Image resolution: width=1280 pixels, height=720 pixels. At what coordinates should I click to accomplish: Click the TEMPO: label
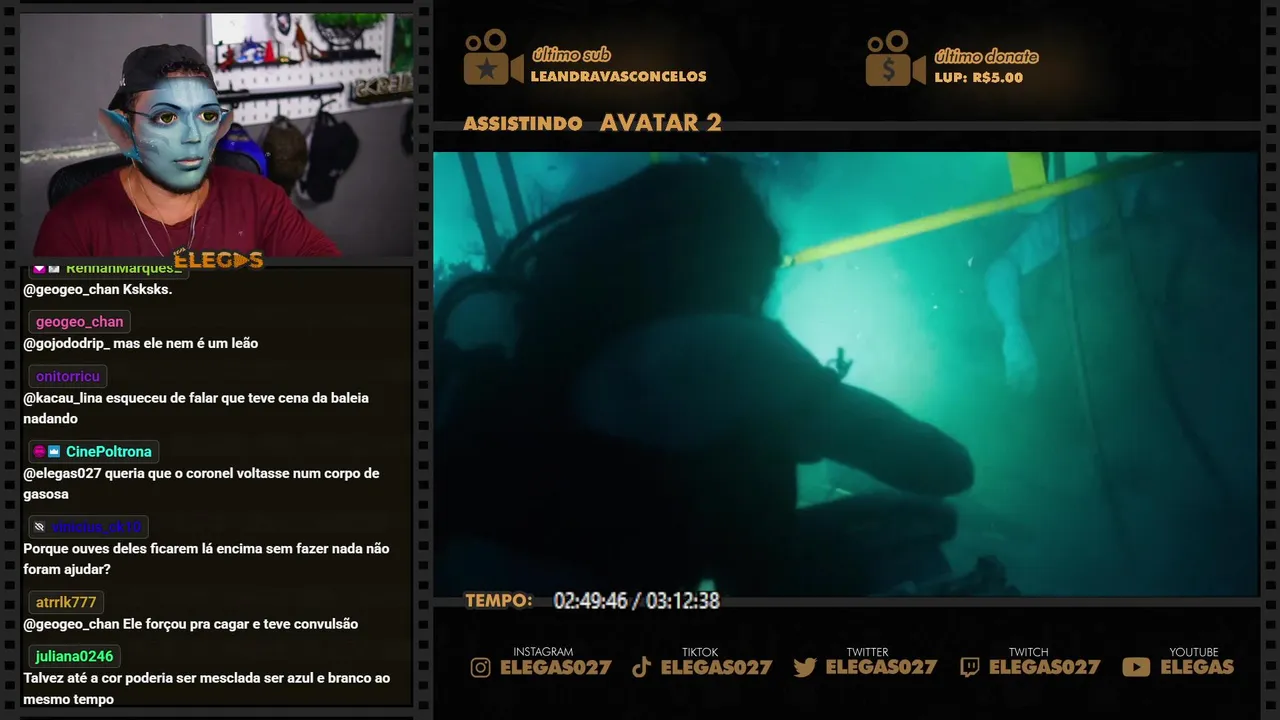coord(499,601)
